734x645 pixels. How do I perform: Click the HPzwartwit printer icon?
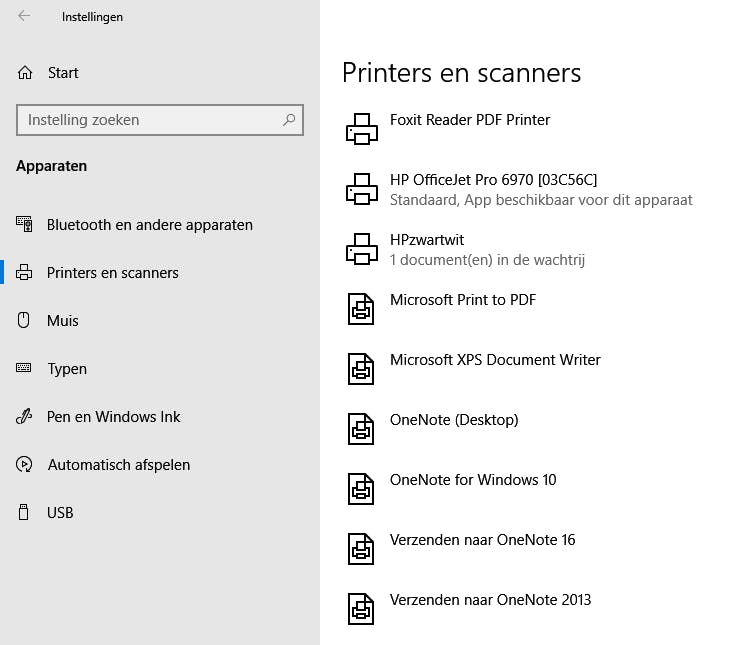point(361,249)
